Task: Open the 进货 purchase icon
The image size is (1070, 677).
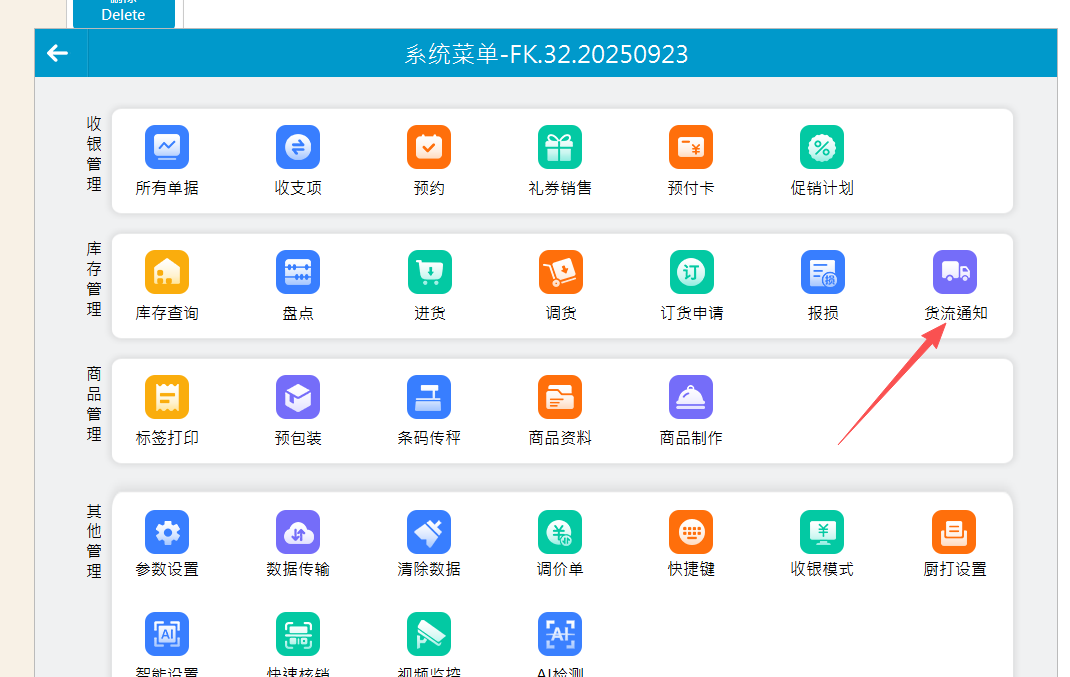Action: tap(429, 272)
